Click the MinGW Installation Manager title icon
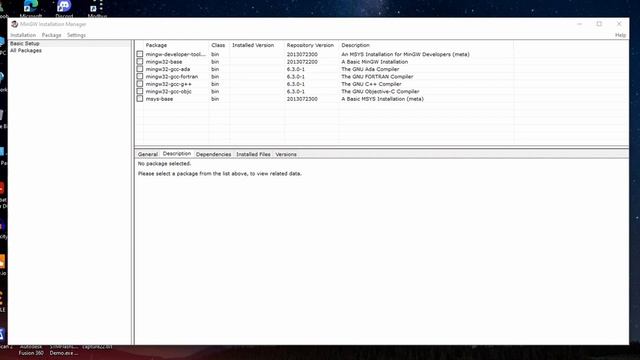The height and width of the screenshot is (360, 640). [15, 24]
